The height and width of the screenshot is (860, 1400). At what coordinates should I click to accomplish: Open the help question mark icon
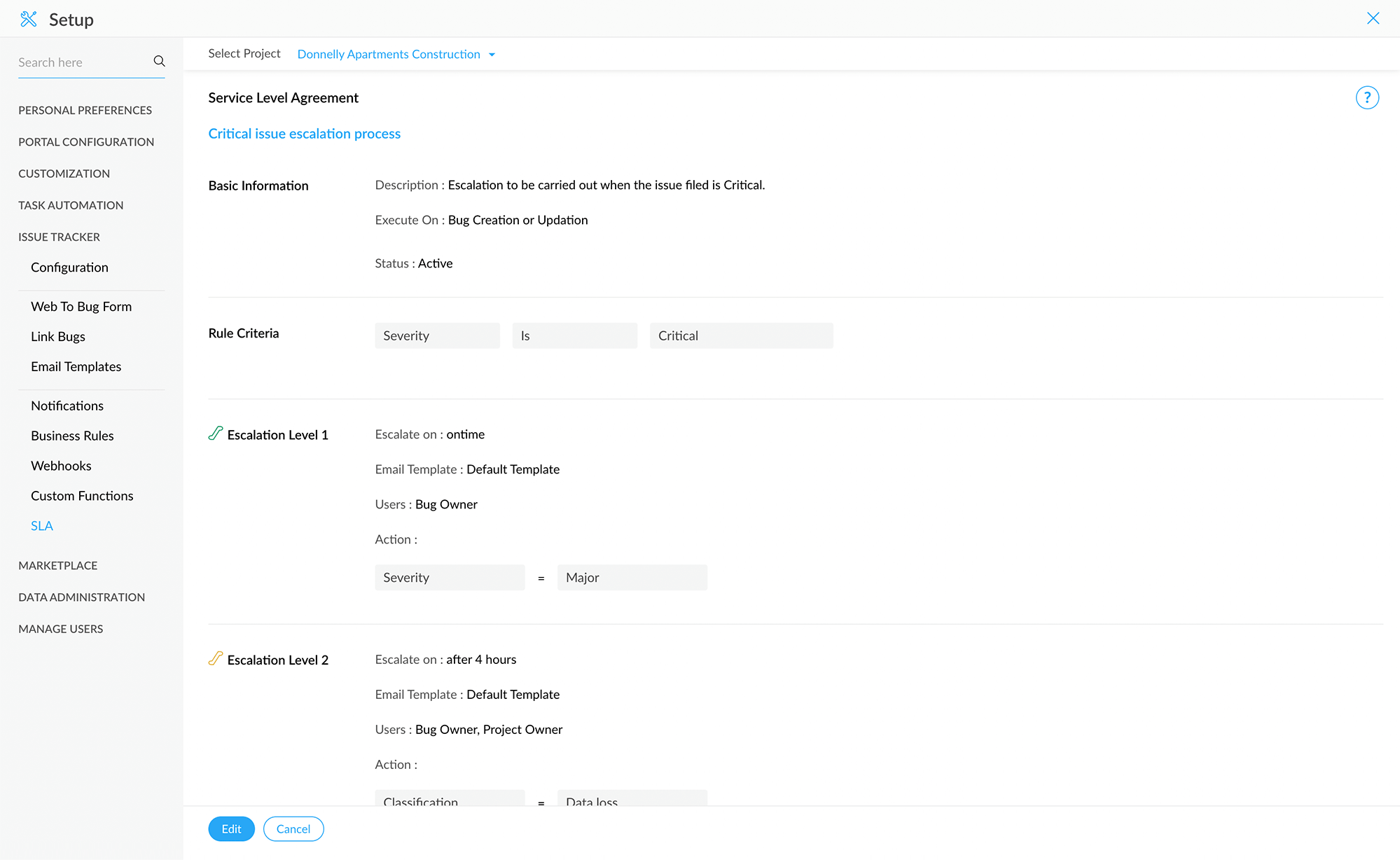[1366, 97]
